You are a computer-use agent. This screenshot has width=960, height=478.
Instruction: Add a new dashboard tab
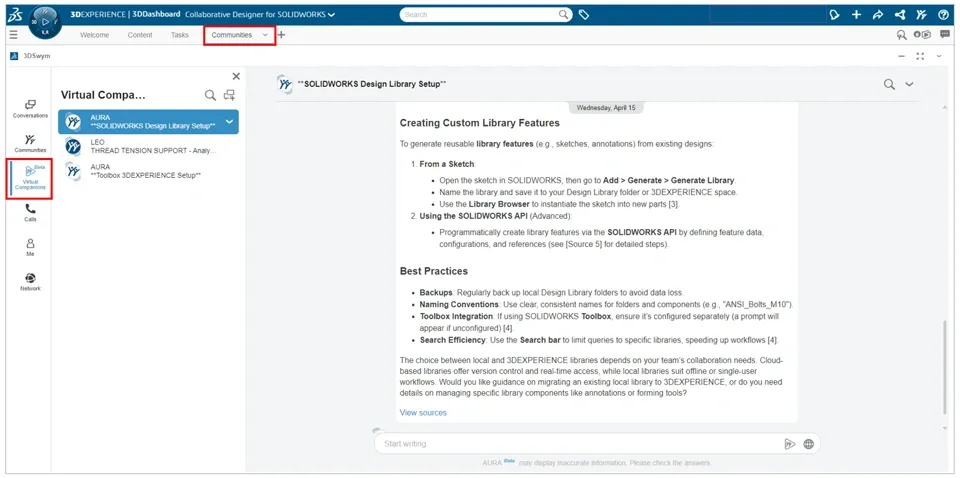click(282, 35)
